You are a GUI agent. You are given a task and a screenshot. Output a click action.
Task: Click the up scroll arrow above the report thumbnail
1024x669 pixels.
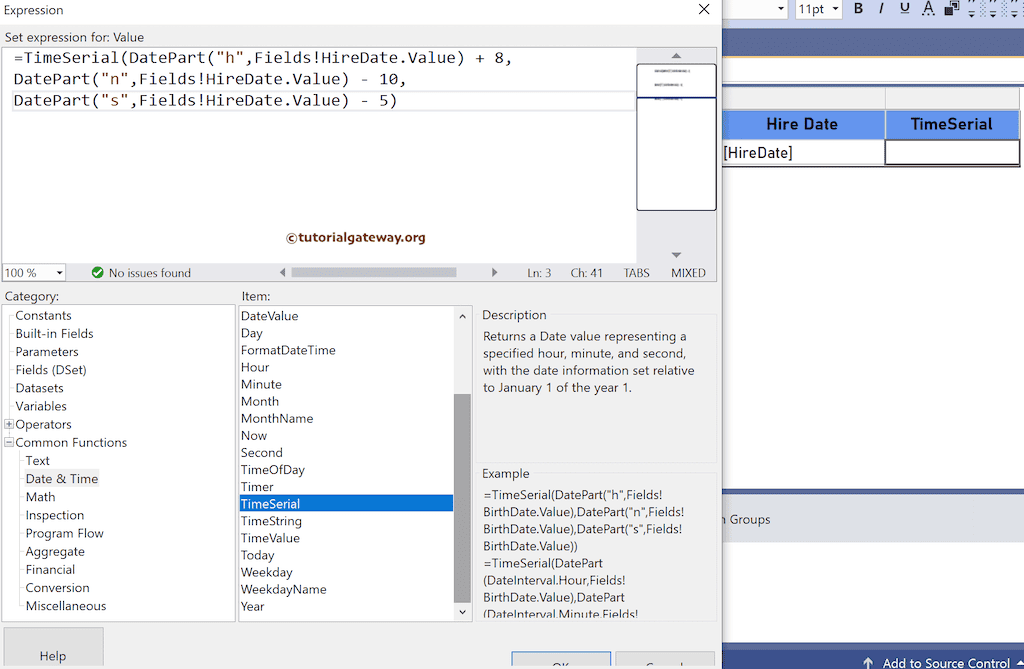pyautogui.click(x=676, y=55)
